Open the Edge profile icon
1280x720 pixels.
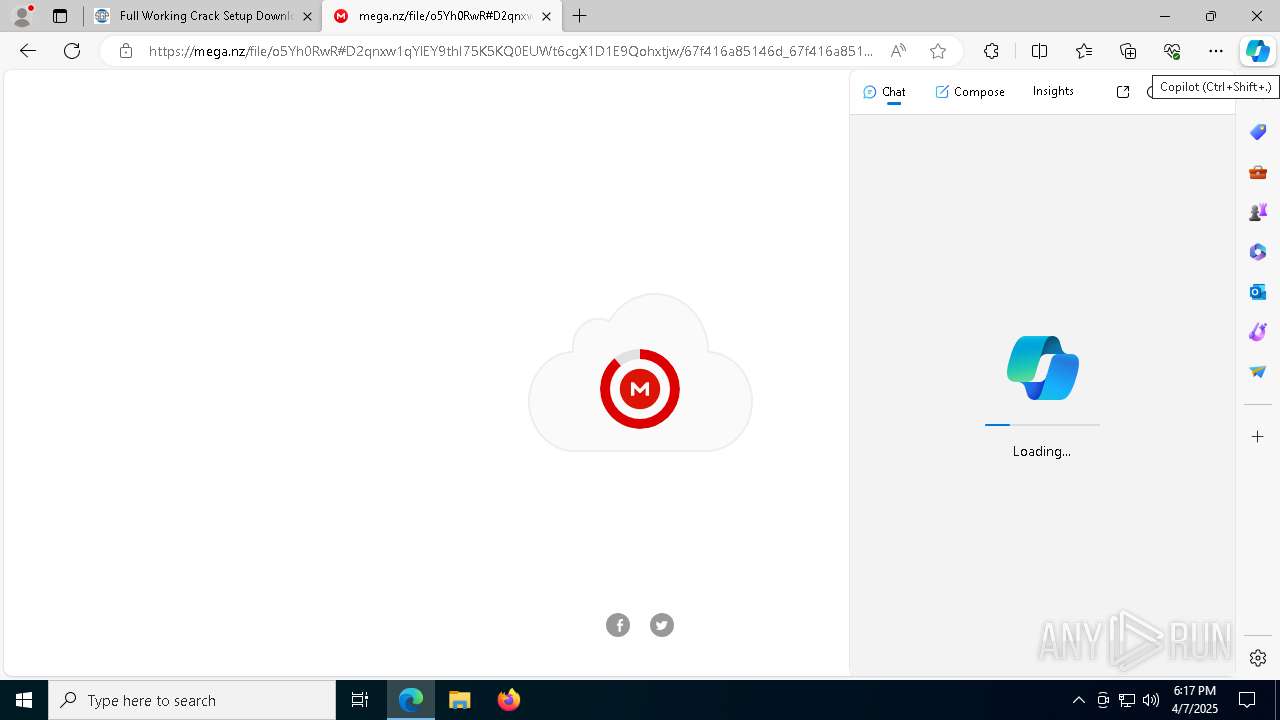(22, 16)
